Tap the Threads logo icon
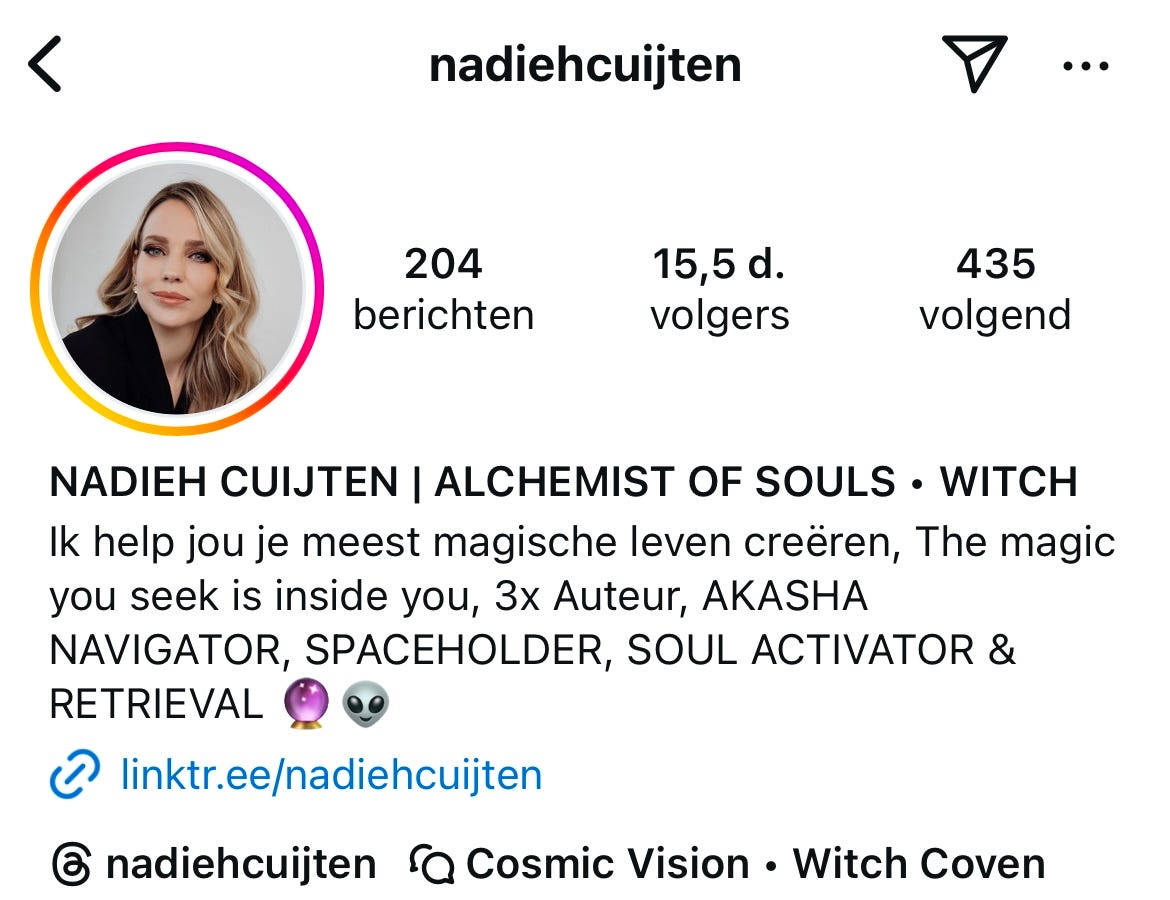This screenshot has width=1170, height=900. (x=72, y=864)
